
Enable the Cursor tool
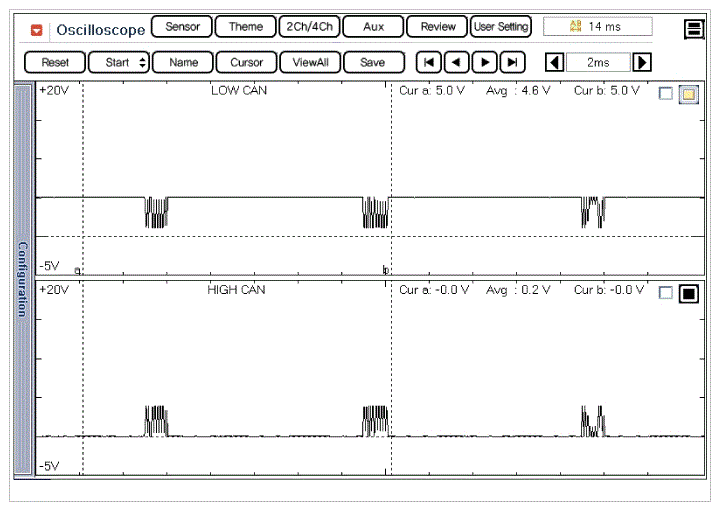tap(247, 62)
